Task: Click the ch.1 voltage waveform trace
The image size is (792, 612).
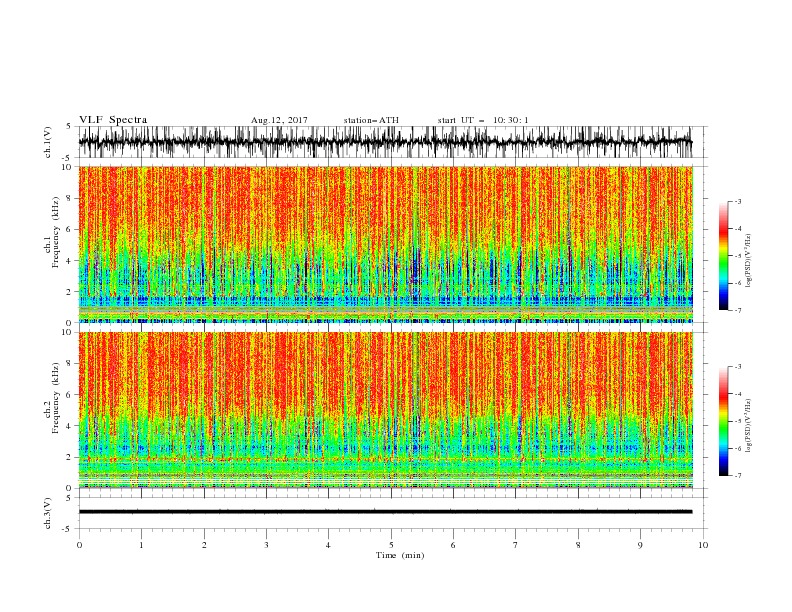Action: [385, 142]
